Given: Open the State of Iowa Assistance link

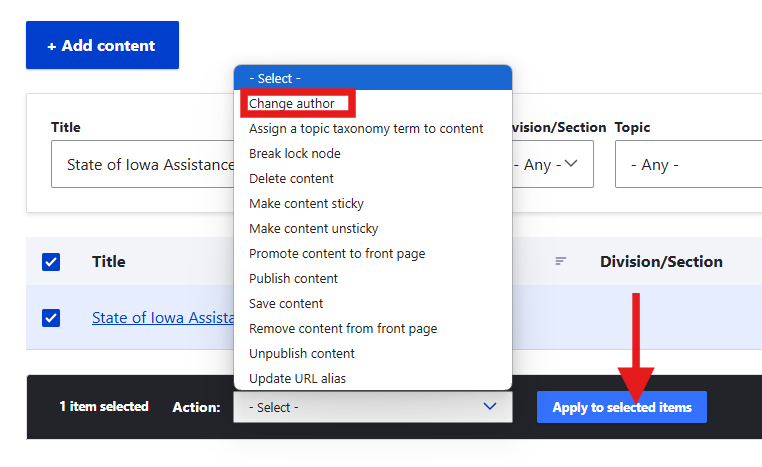Looking at the screenshot, I should coord(162,318).
